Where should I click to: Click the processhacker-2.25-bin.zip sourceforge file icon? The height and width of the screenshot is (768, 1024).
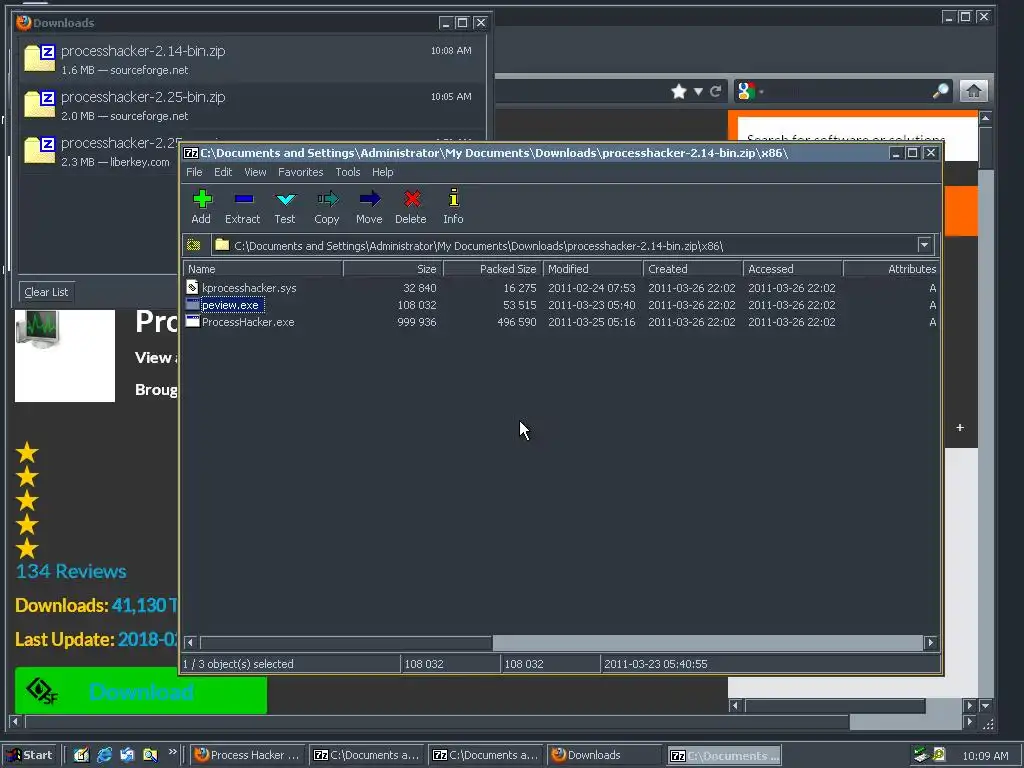40,104
